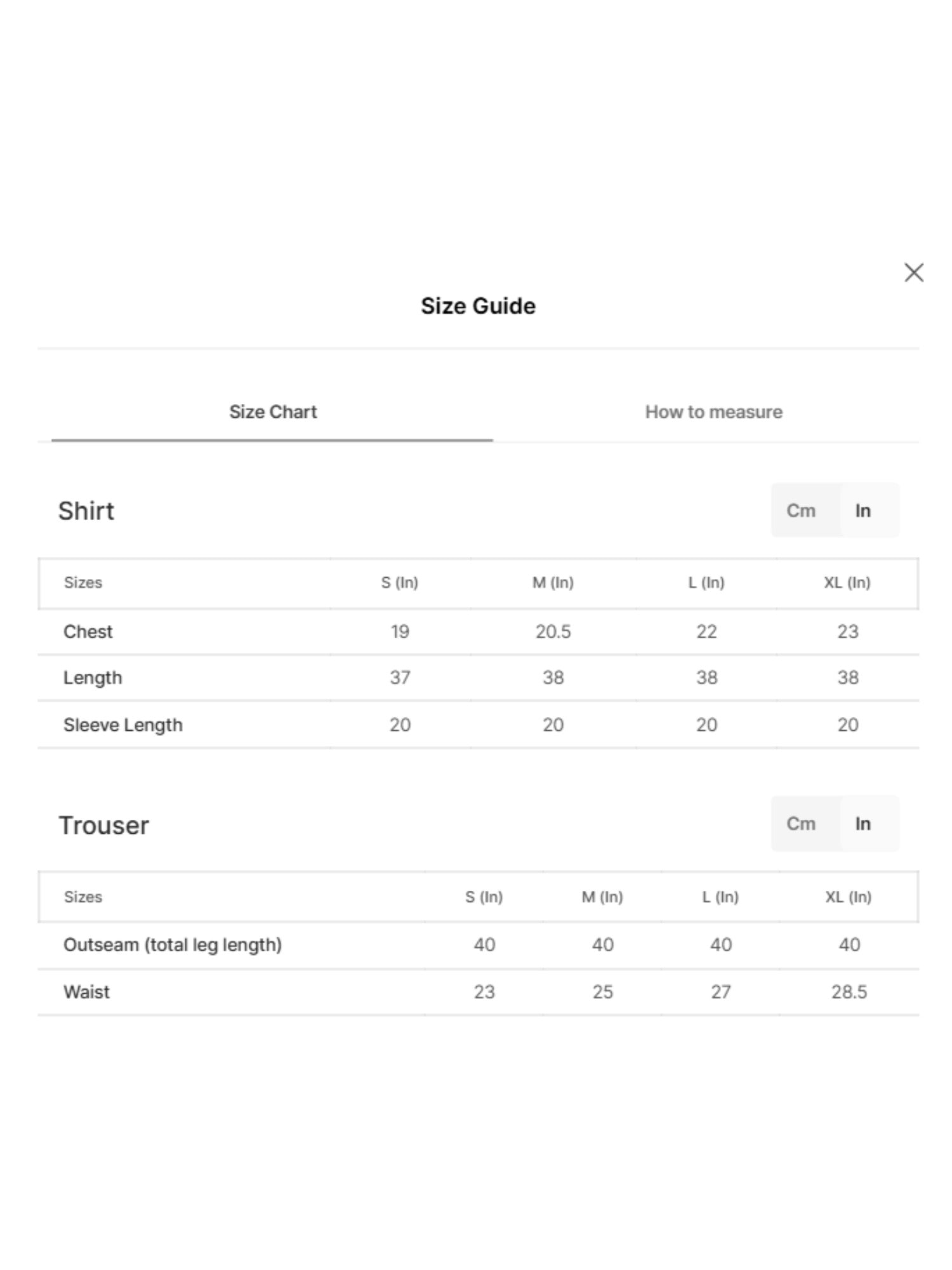Select the Size Chart tab
952x1270 pixels.
click(273, 411)
